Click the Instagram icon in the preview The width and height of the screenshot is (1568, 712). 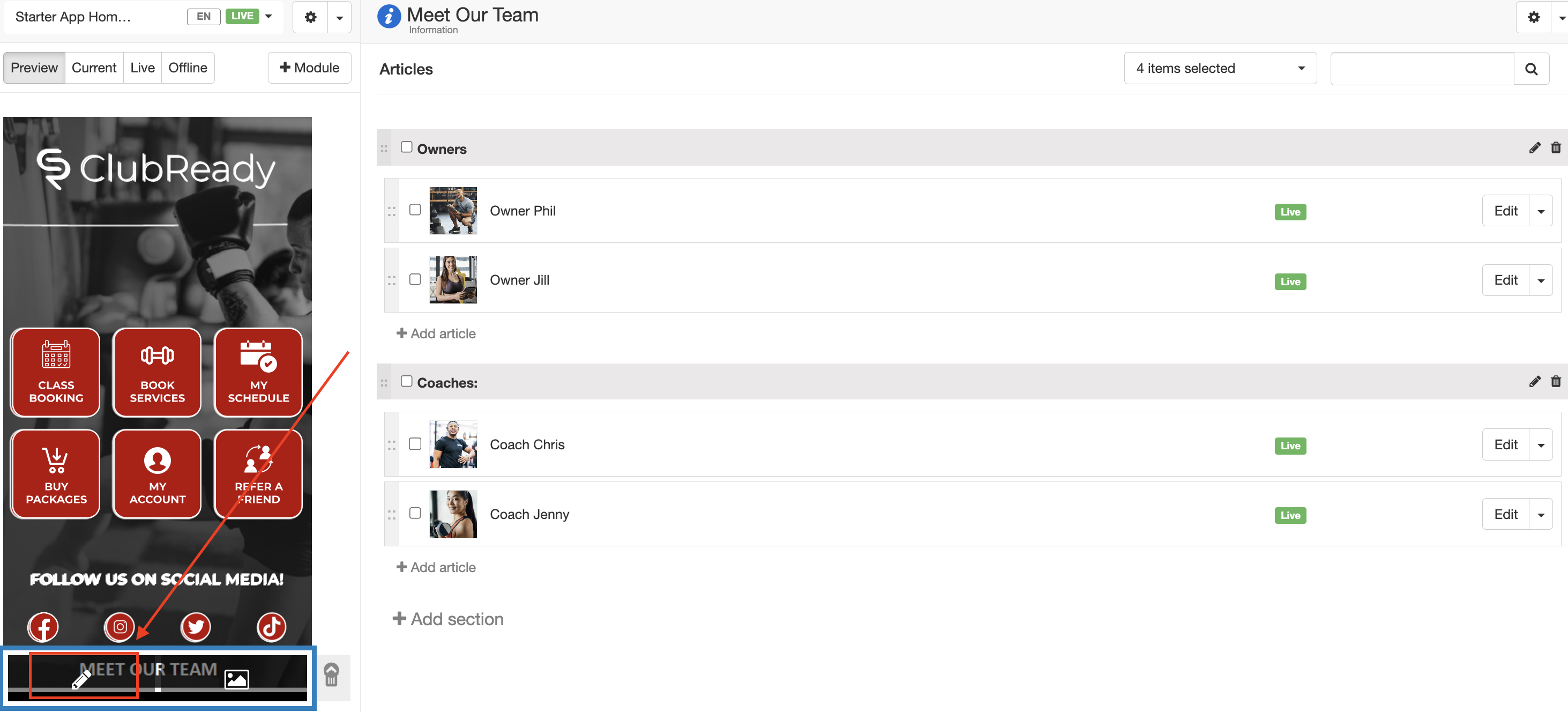click(120, 627)
